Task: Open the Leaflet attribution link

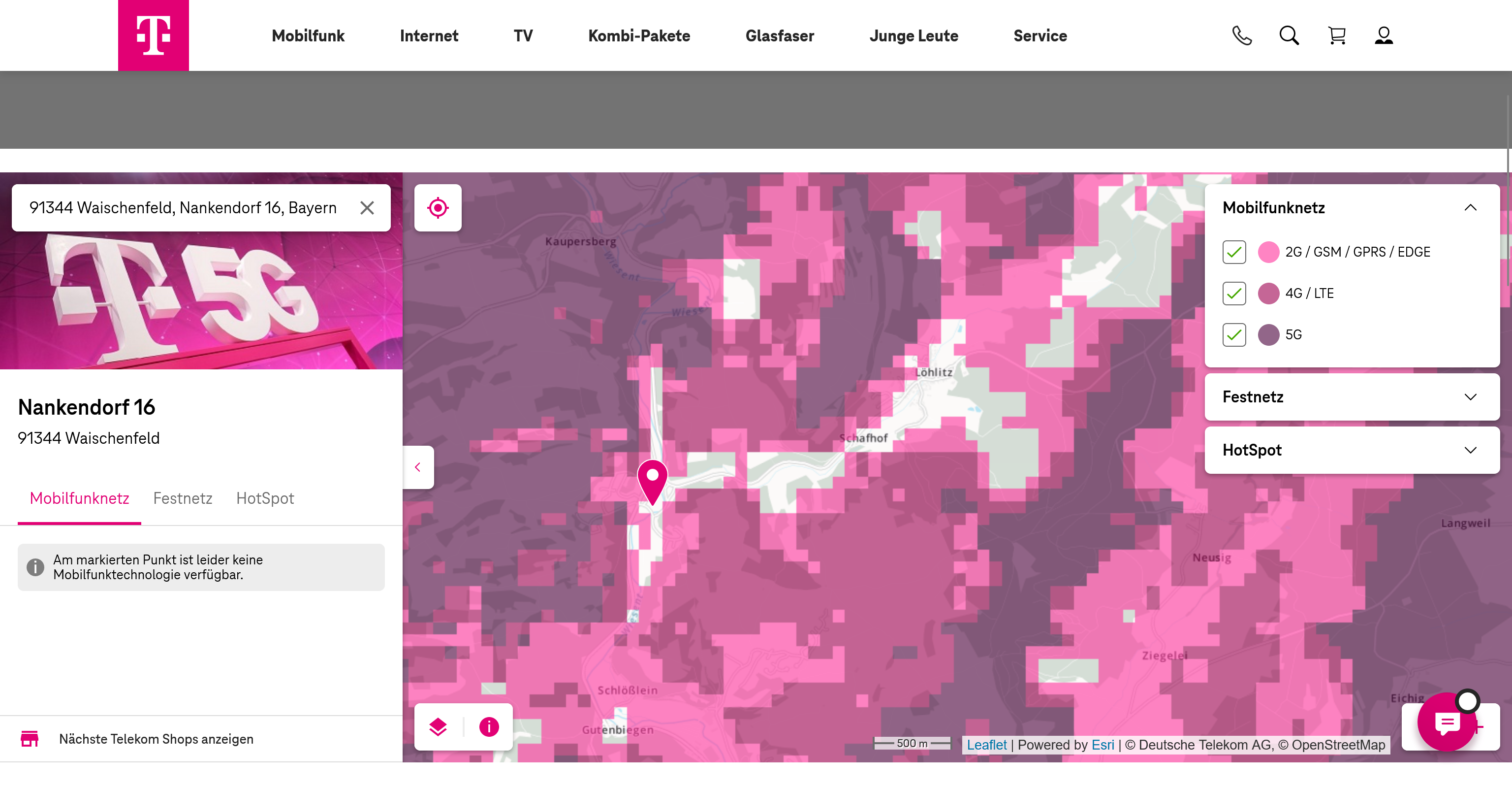Action: click(x=987, y=745)
